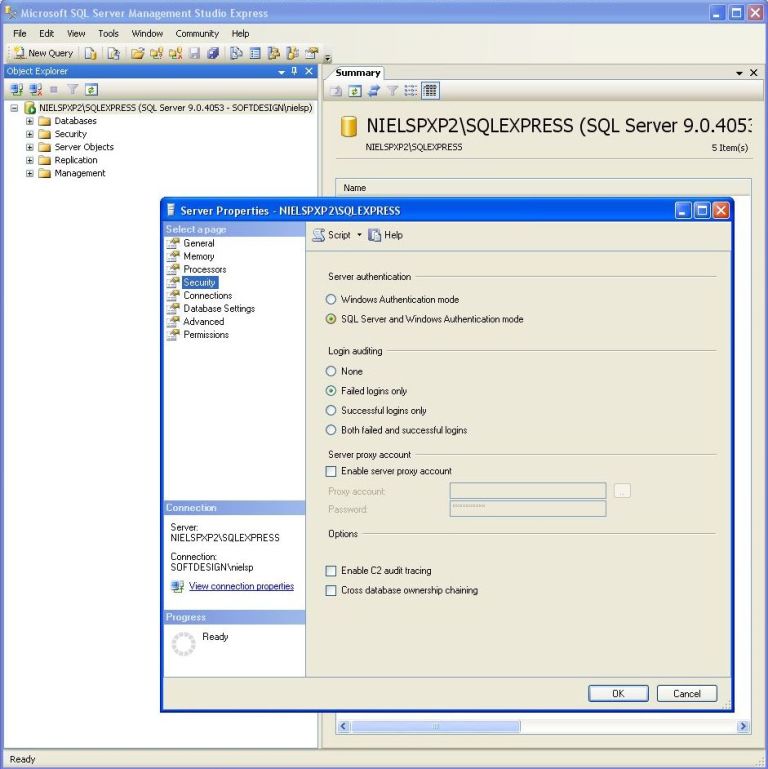Toggle Cross database ownership chaining
The image size is (768, 769).
point(331,590)
